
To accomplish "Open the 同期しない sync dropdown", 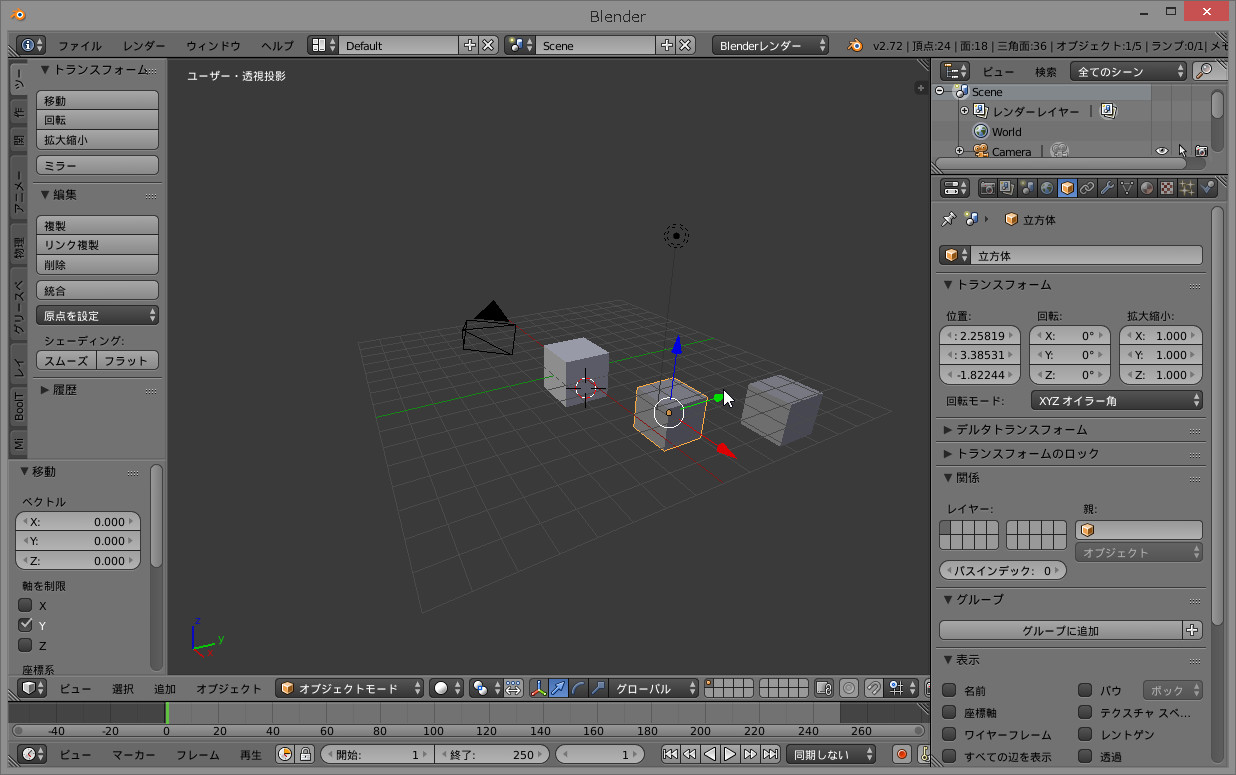I will coord(831,754).
